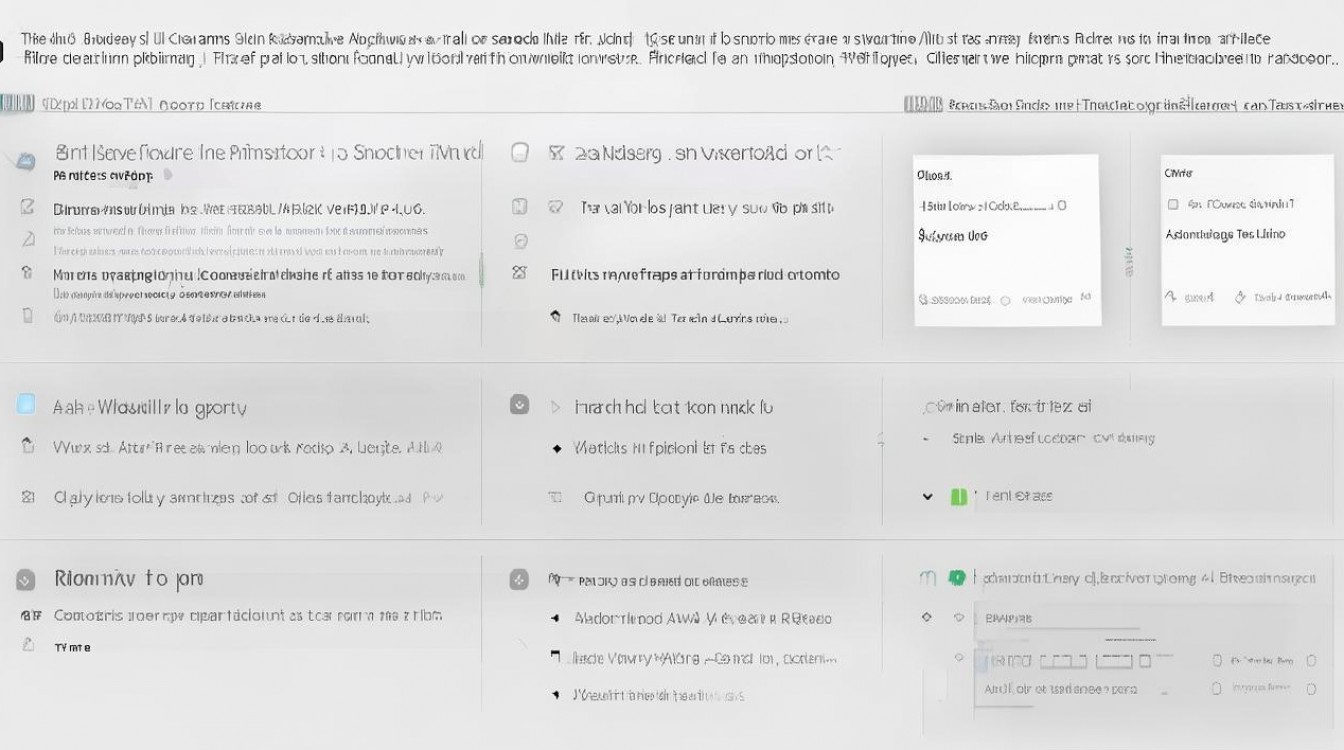This screenshot has height=750, width=1344.
Task: Click the light blue square icon by the 'Aah Wlastilli' heading
Action: point(26,405)
